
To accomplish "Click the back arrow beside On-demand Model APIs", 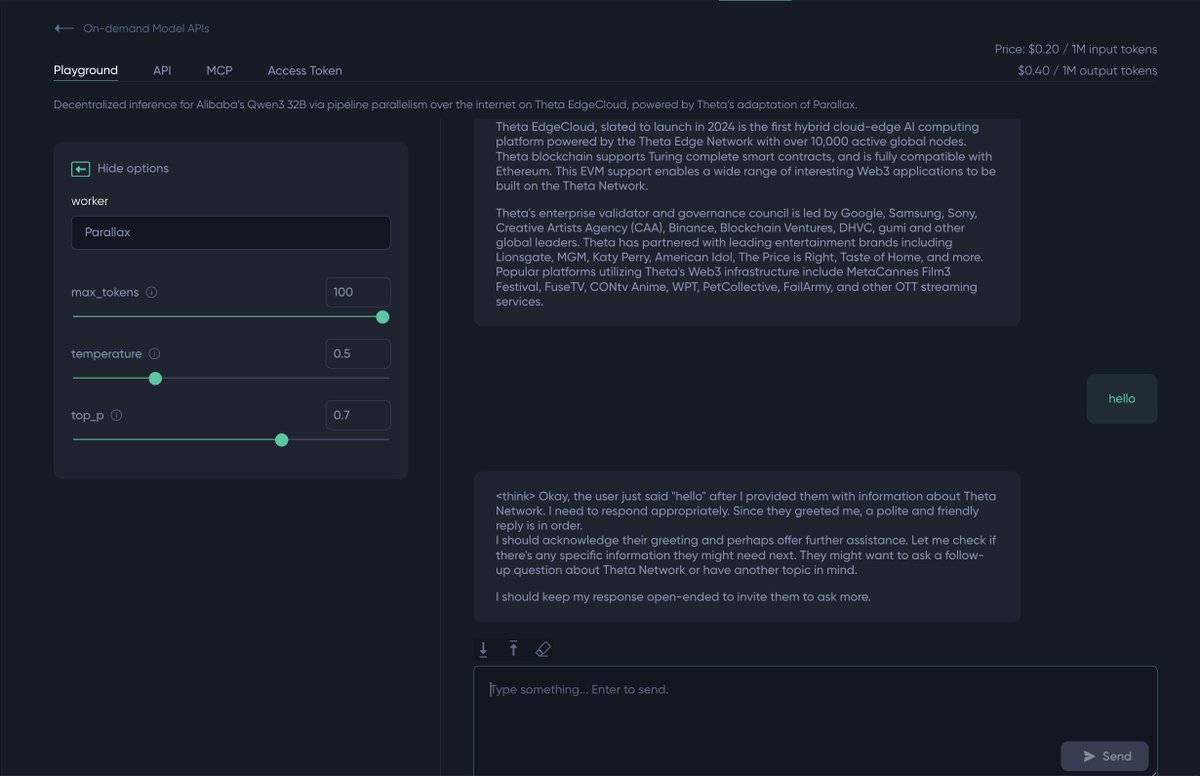I will pyautogui.click(x=64, y=29).
